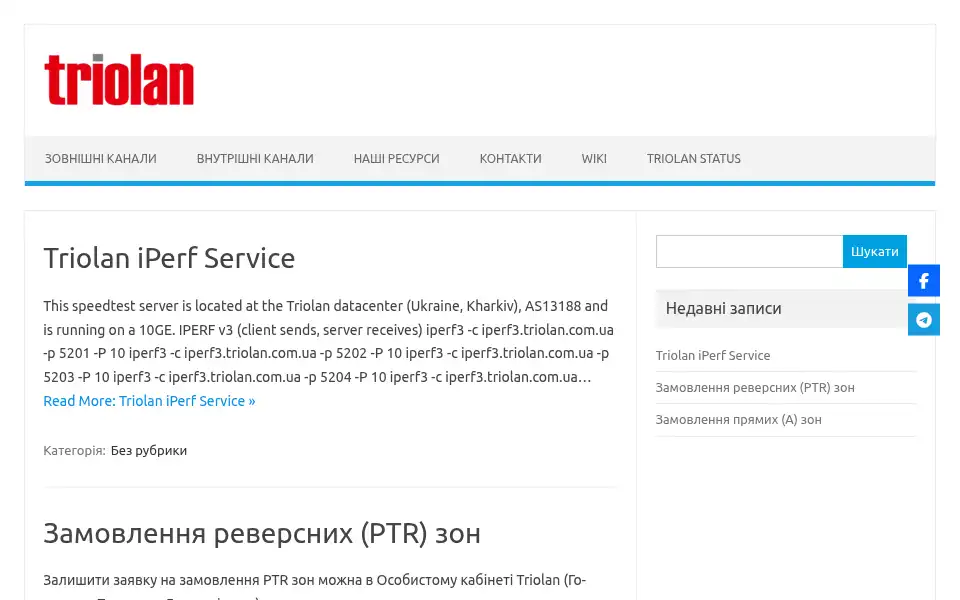960x600 pixels.
Task: Click the Категорія: label
Action: (74, 451)
